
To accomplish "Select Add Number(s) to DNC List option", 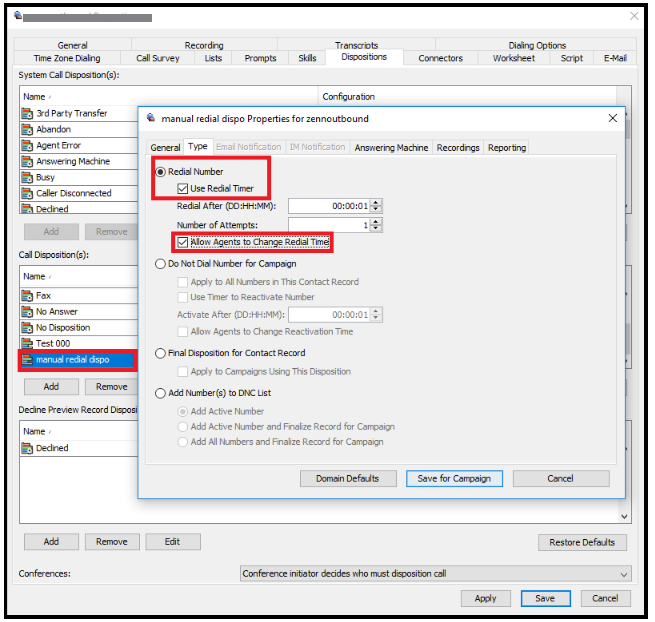I will tap(160, 394).
